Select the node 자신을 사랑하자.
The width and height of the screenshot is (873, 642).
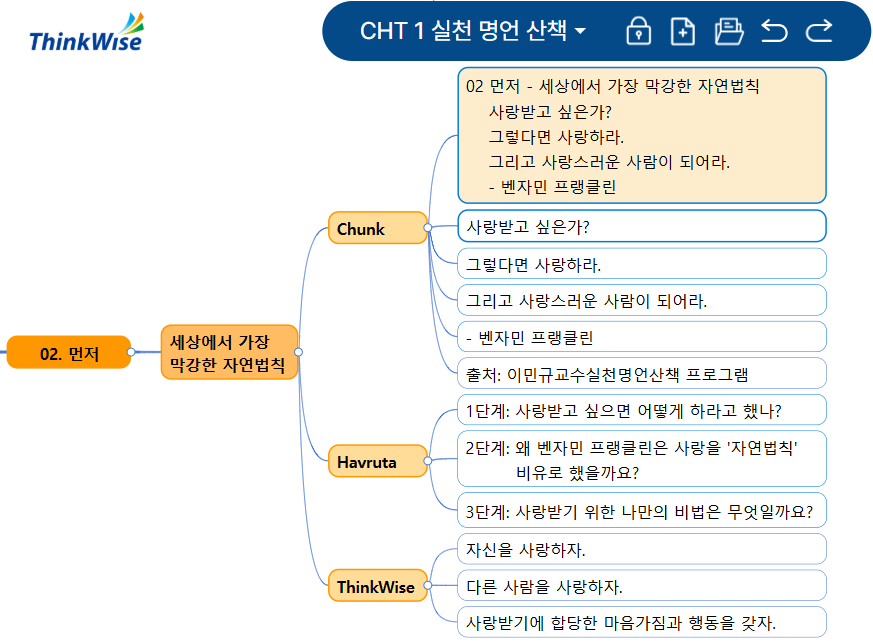pyautogui.click(x=641, y=549)
